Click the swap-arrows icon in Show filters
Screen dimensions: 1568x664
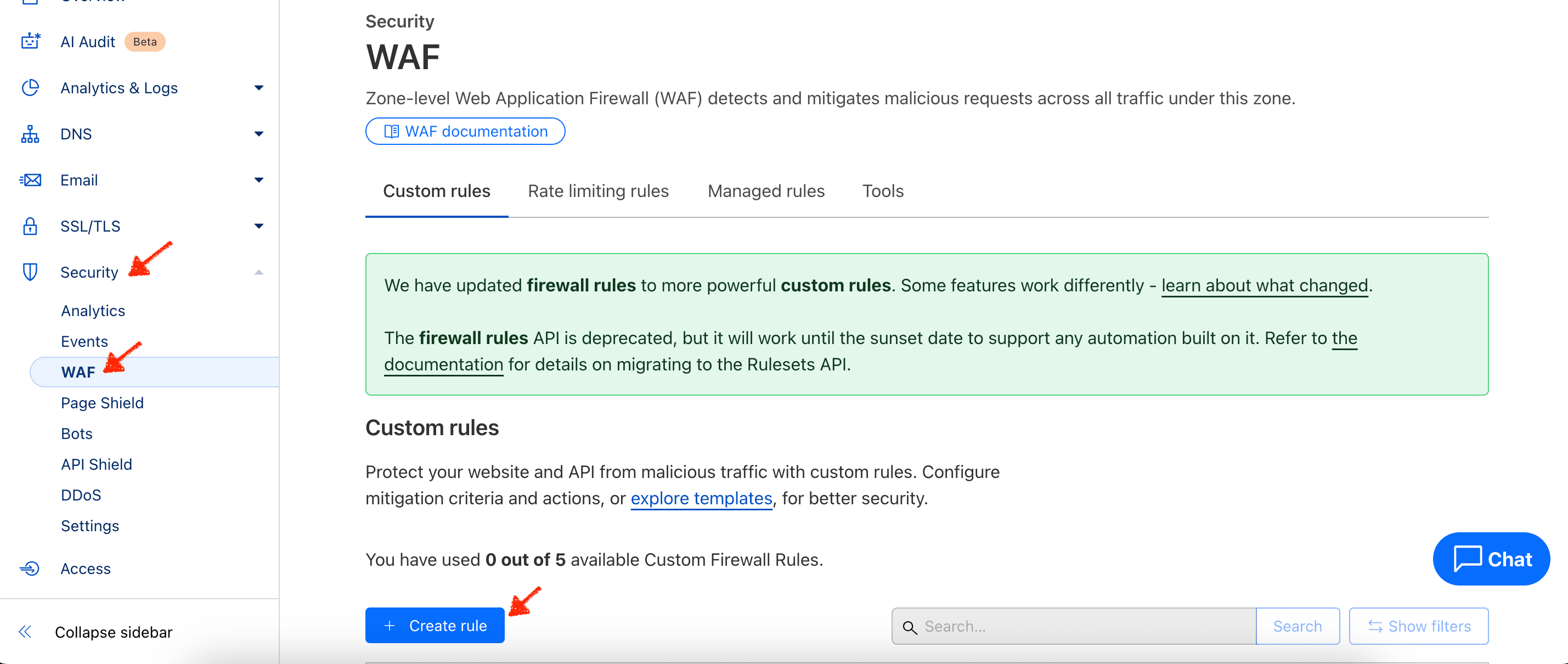pos(1375,626)
